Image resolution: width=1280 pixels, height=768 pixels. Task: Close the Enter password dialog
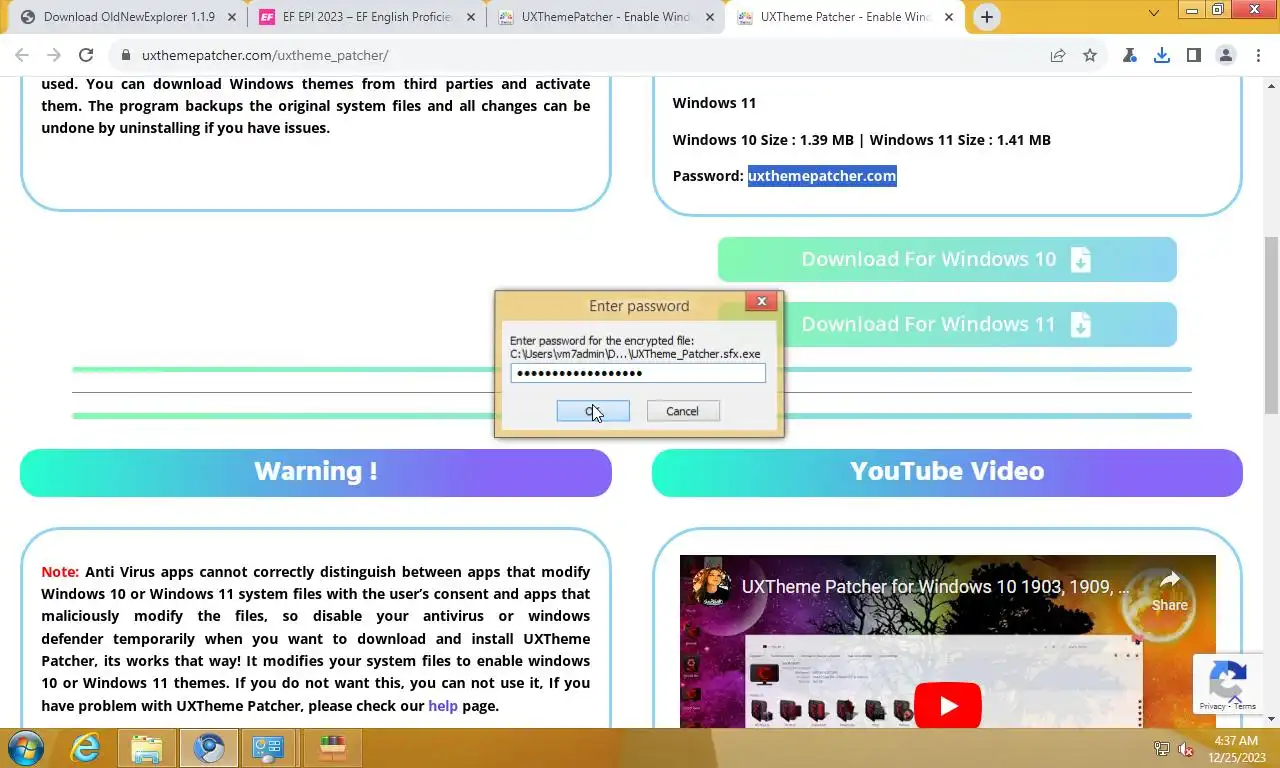(761, 301)
